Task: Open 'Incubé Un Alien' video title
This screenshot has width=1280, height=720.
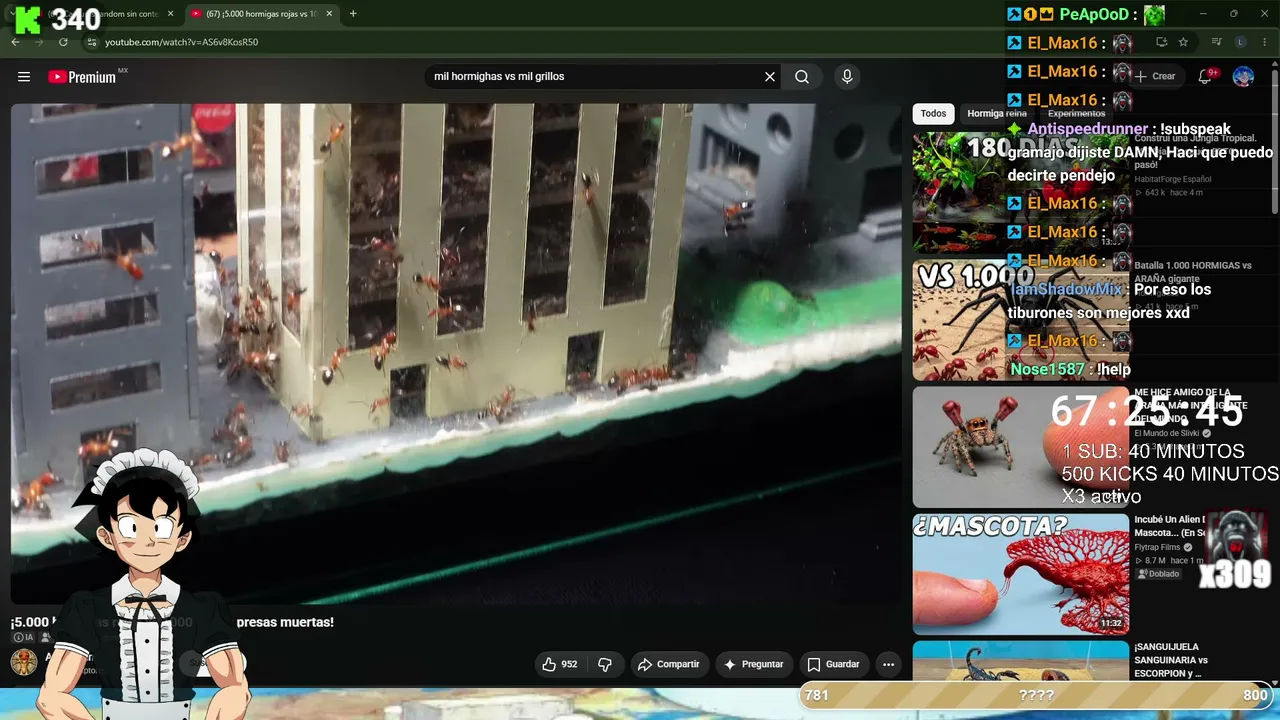Action: [x=1171, y=526]
